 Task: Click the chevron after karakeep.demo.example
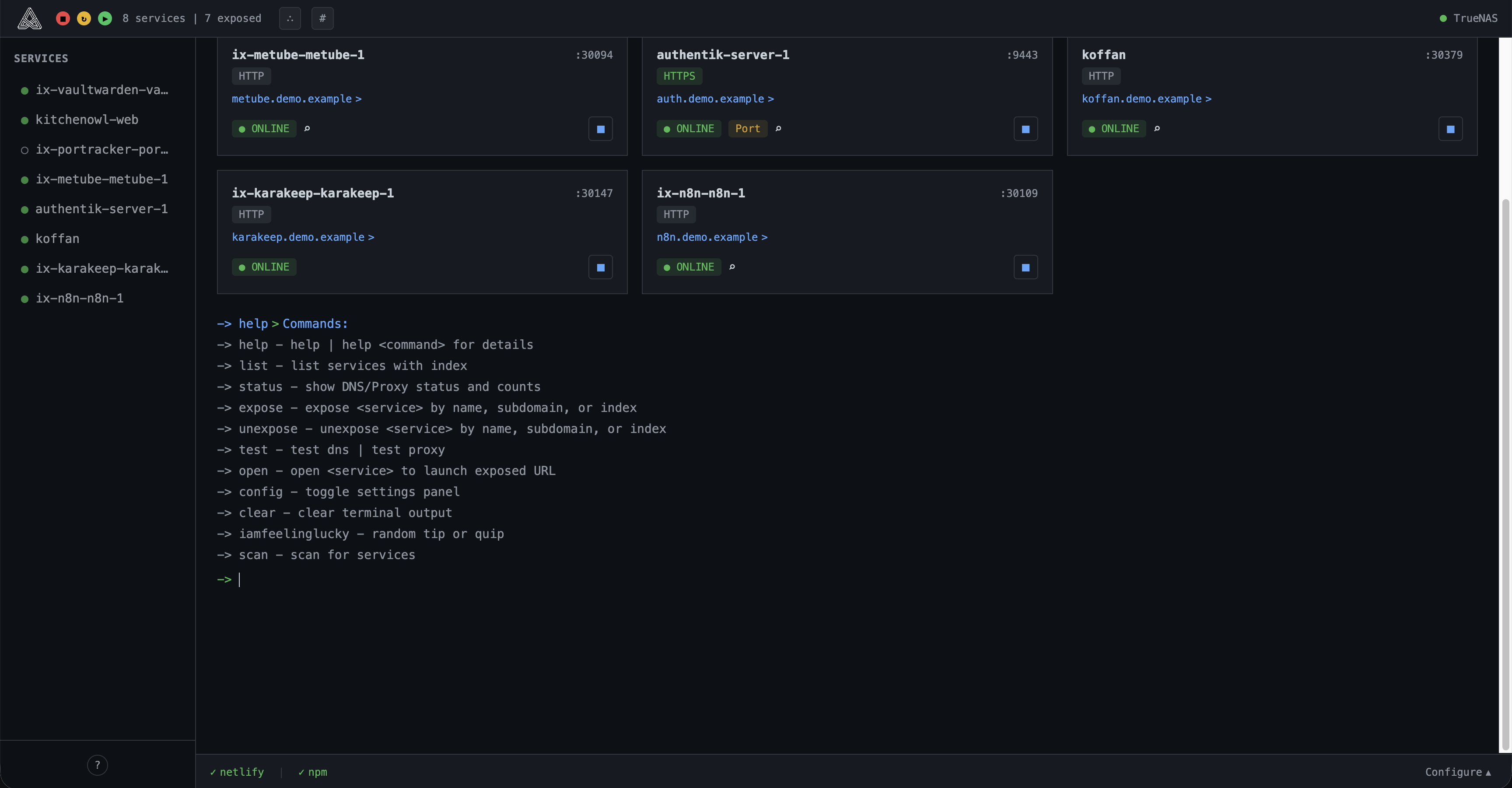[x=371, y=237]
